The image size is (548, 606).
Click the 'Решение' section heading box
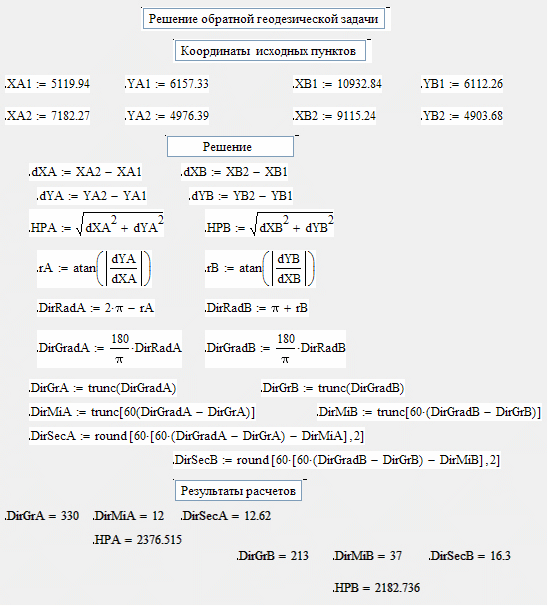click(230, 146)
